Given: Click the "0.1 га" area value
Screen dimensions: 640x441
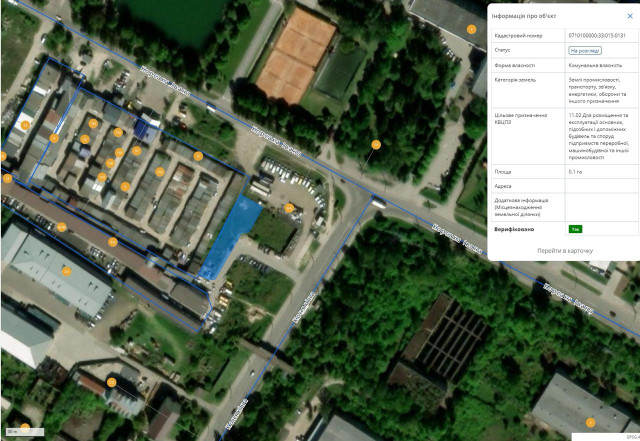Looking at the screenshot, I should click(x=575, y=171).
